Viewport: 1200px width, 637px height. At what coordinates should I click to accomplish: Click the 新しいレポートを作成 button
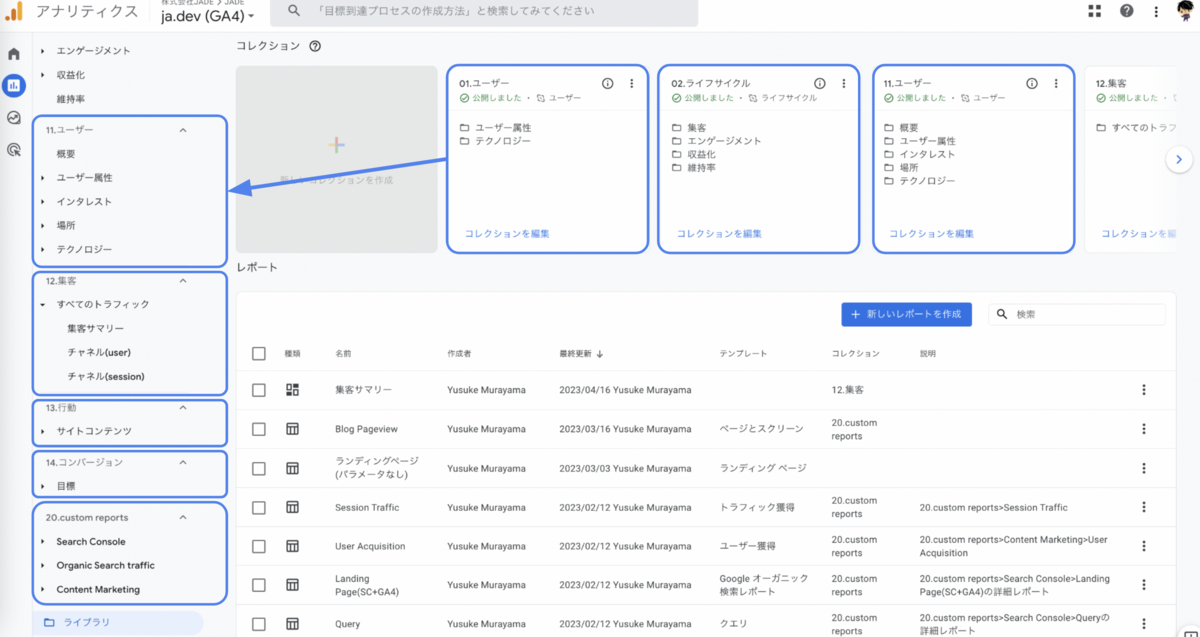[x=906, y=314]
